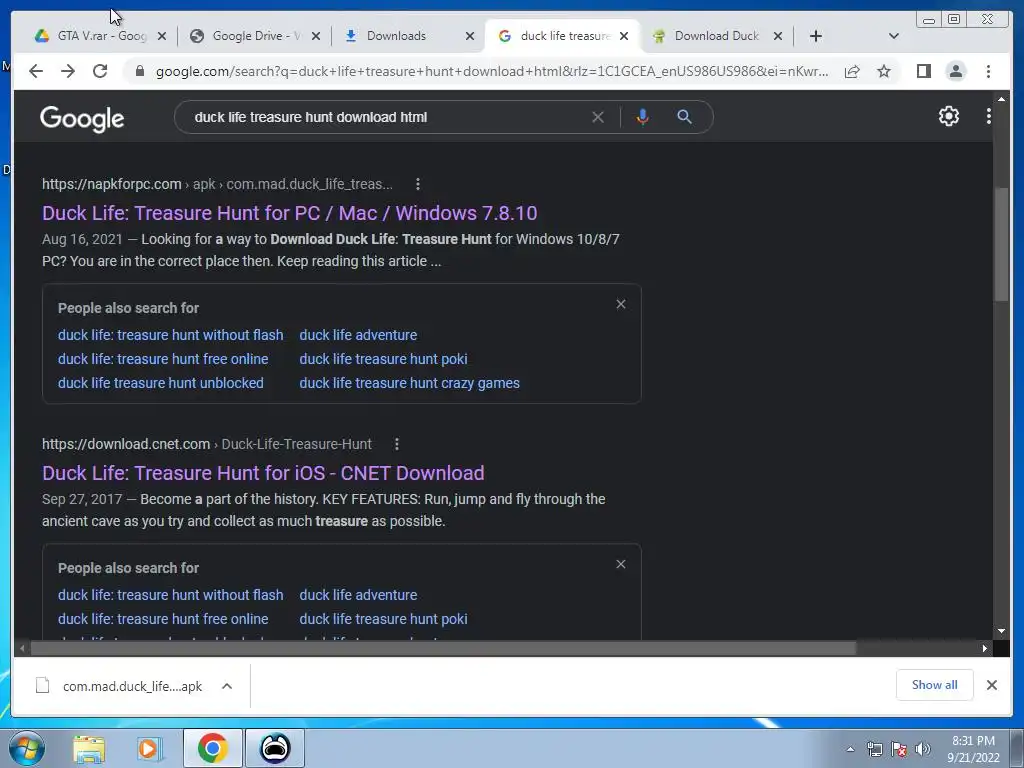
Task: Open downloaded com.mad.duck_life apk file
Action: [x=120, y=686]
